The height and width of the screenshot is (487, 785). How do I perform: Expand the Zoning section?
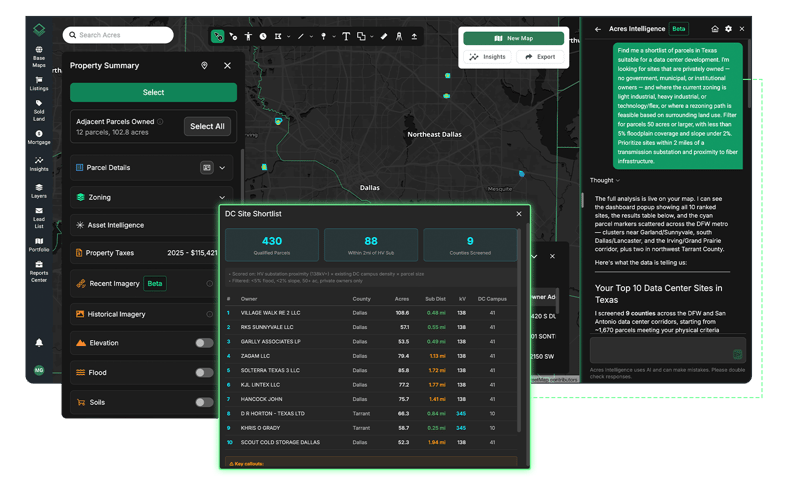pos(222,197)
